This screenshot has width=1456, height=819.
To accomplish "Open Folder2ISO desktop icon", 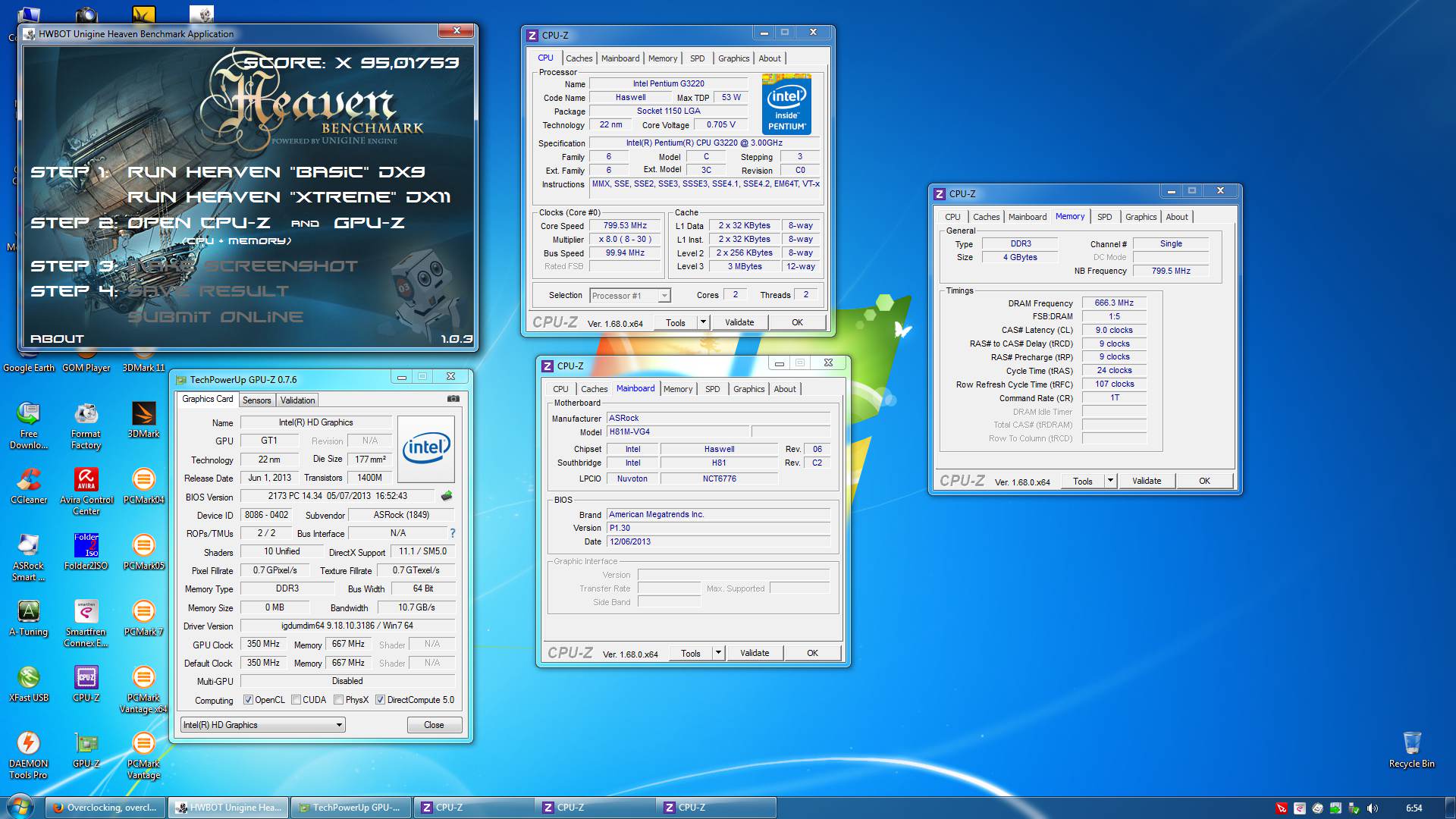I will 86,552.
